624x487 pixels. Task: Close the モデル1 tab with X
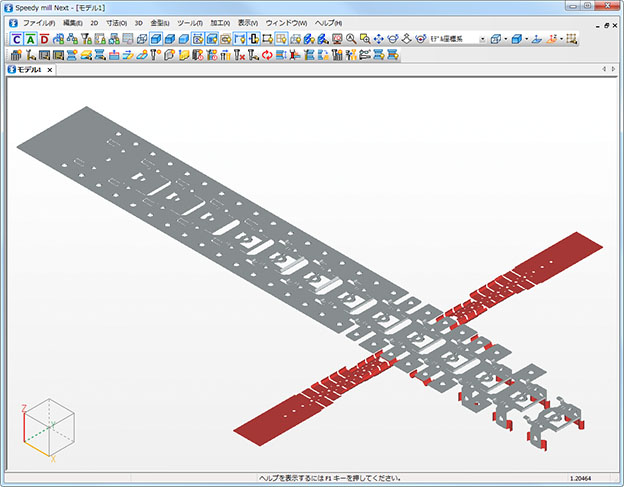50,70
